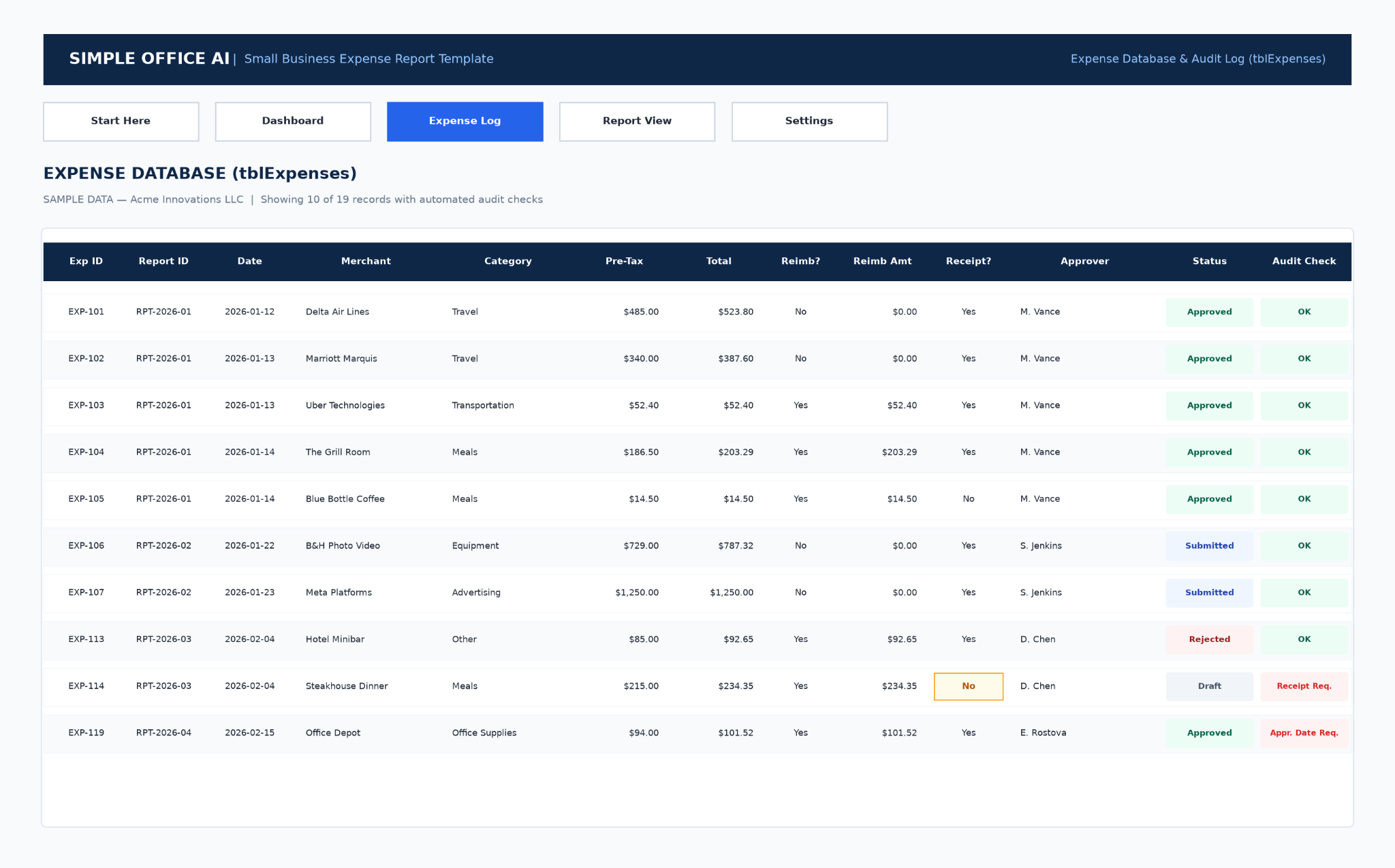Select the highlighted No receipt cell for EXP-114
This screenshot has width=1395, height=868.
(968, 686)
